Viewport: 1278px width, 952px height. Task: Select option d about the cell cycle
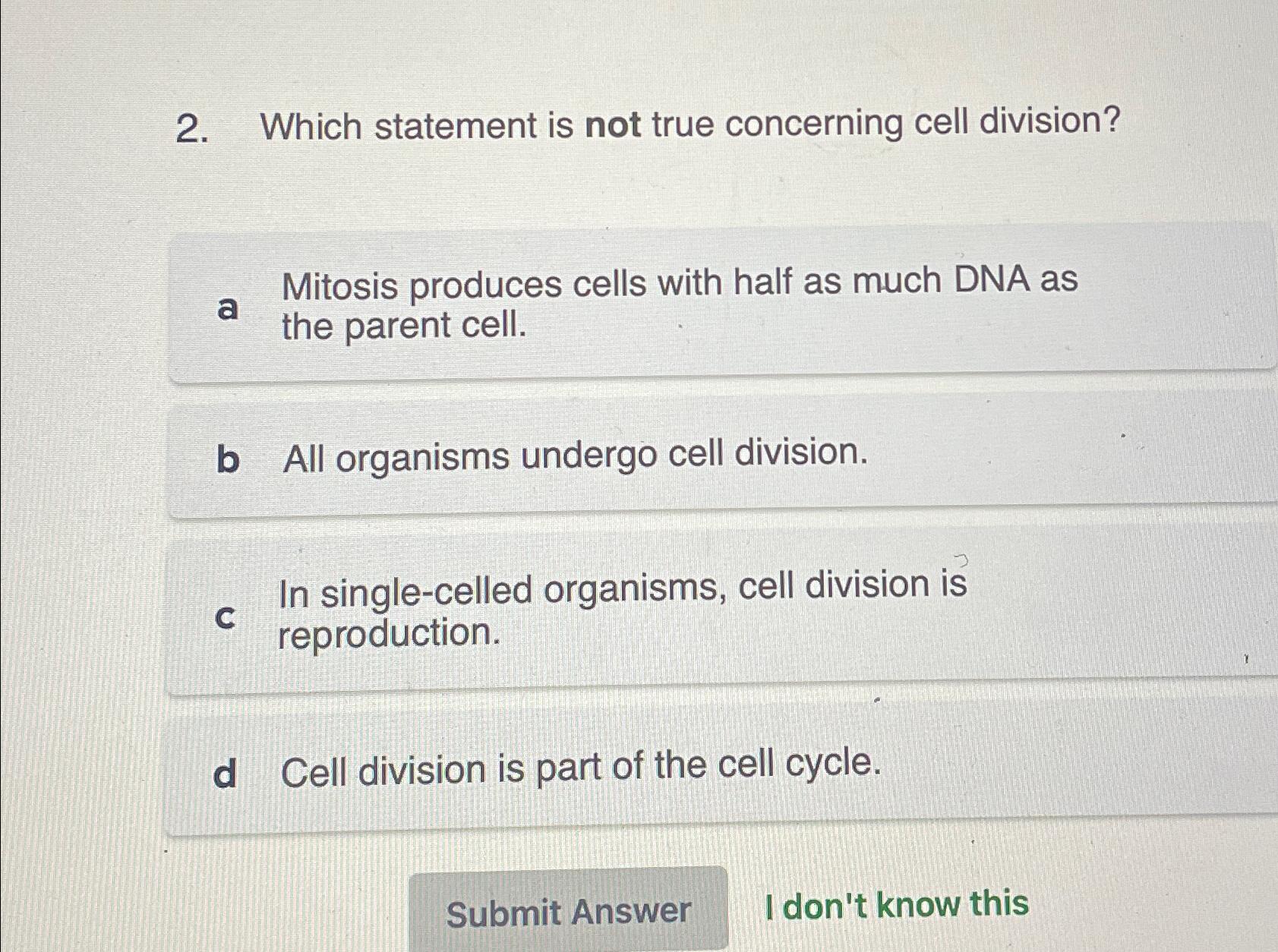(645, 769)
